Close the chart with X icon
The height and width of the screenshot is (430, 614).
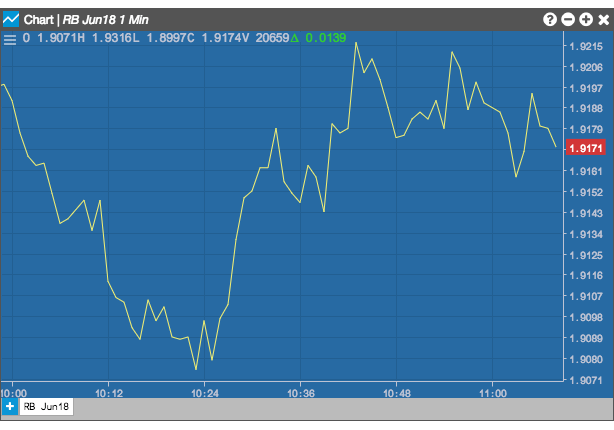click(604, 20)
